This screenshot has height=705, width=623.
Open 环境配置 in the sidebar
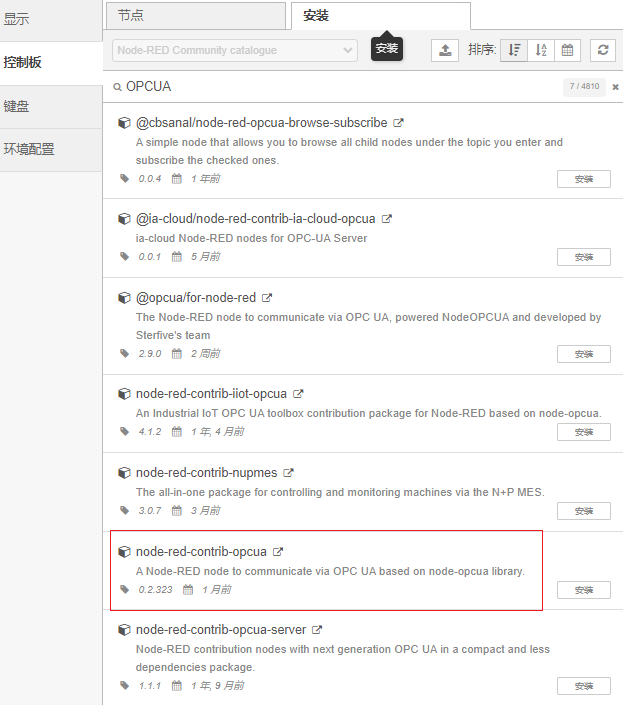pyautogui.click(x=51, y=149)
